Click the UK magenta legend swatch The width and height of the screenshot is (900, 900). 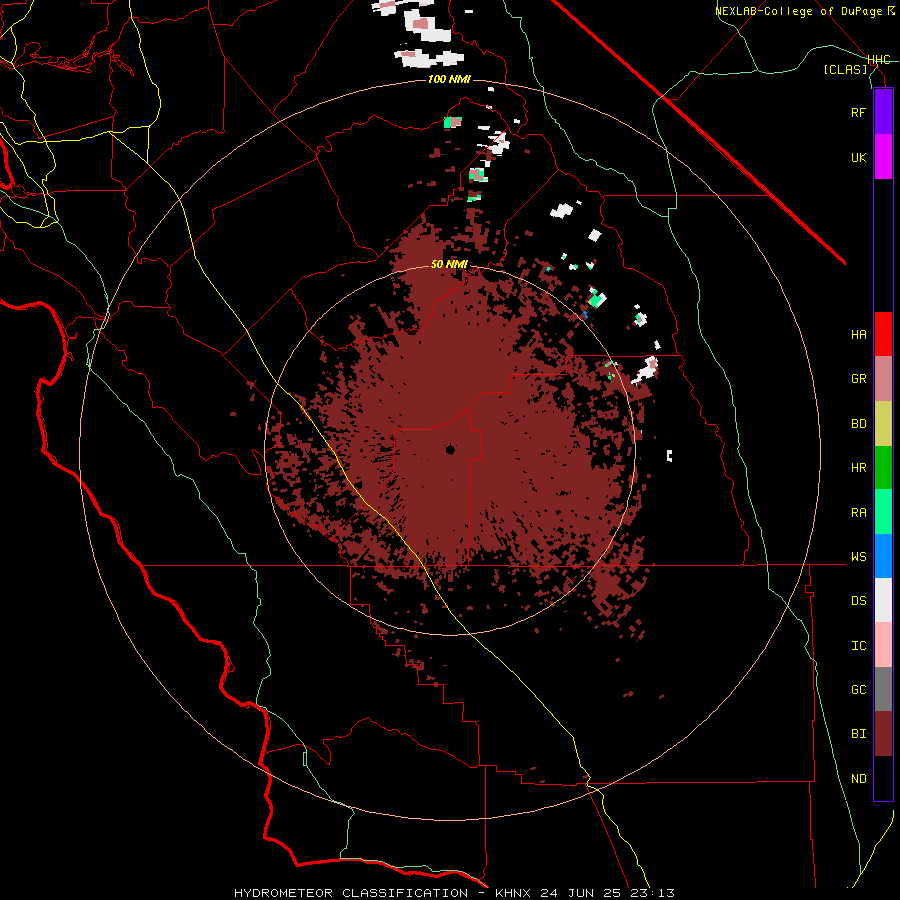pyautogui.click(x=883, y=157)
